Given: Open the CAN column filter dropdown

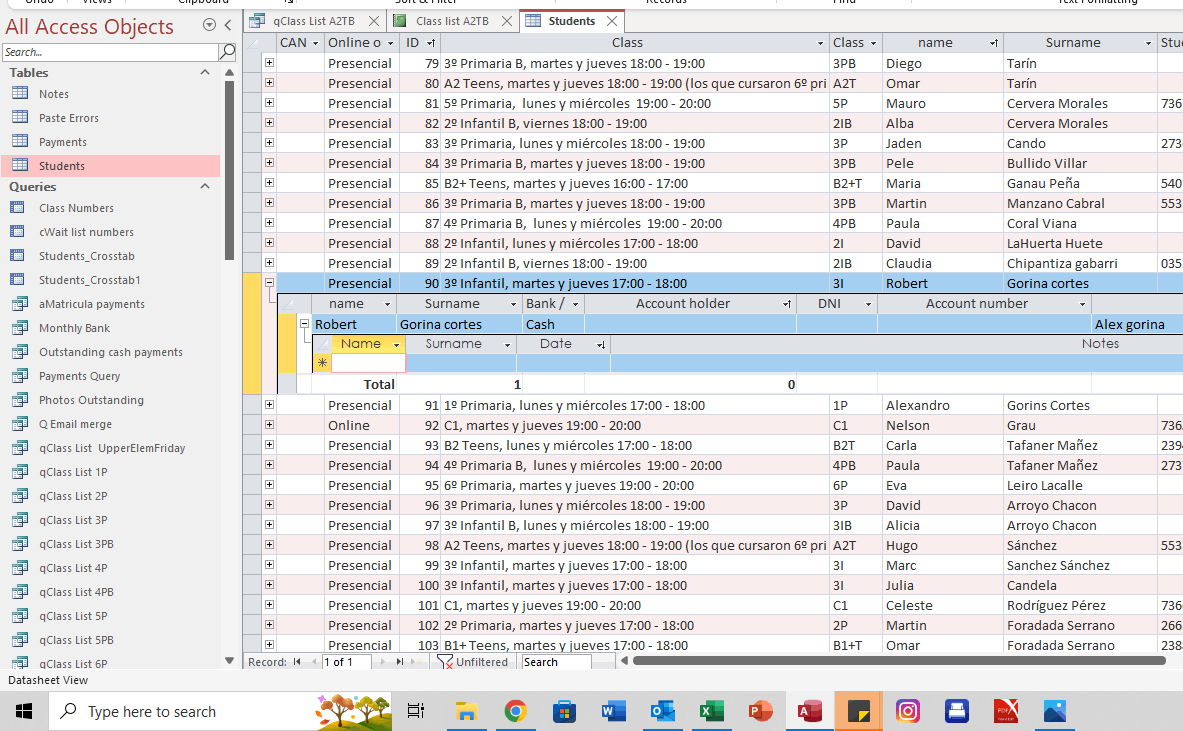Looking at the screenshot, I should (x=315, y=43).
